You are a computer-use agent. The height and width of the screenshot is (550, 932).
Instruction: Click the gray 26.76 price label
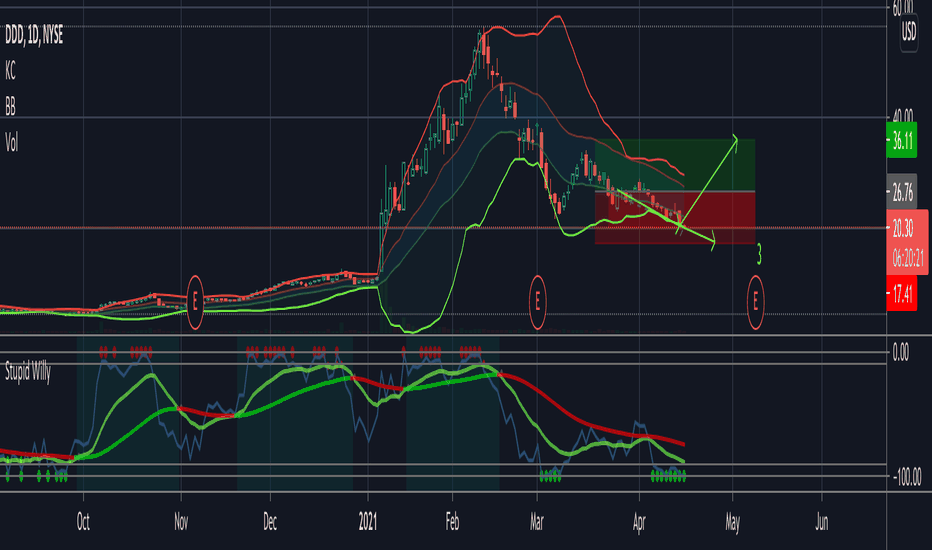(x=902, y=192)
